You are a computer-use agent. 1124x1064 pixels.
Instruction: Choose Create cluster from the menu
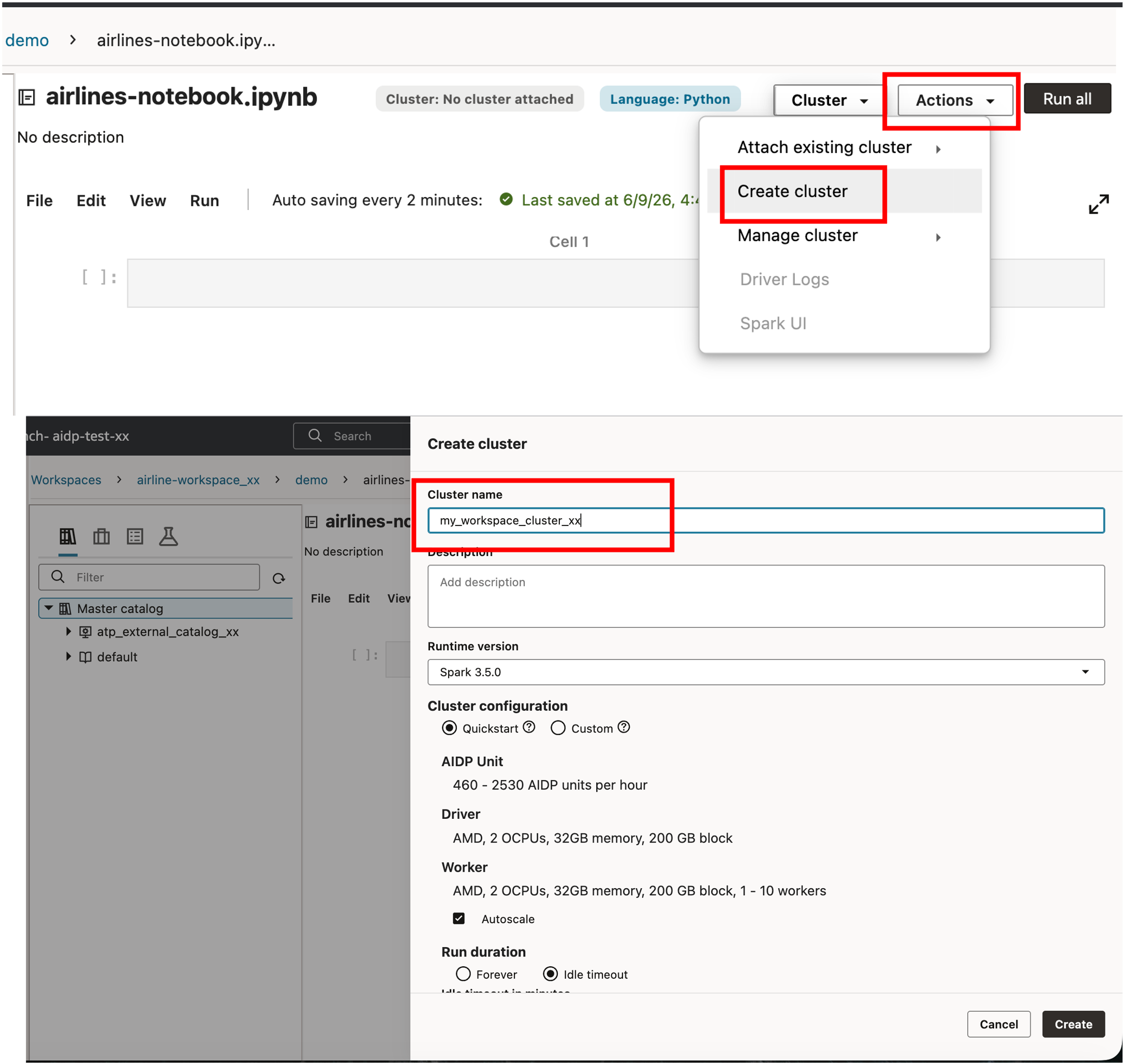(x=843, y=191)
